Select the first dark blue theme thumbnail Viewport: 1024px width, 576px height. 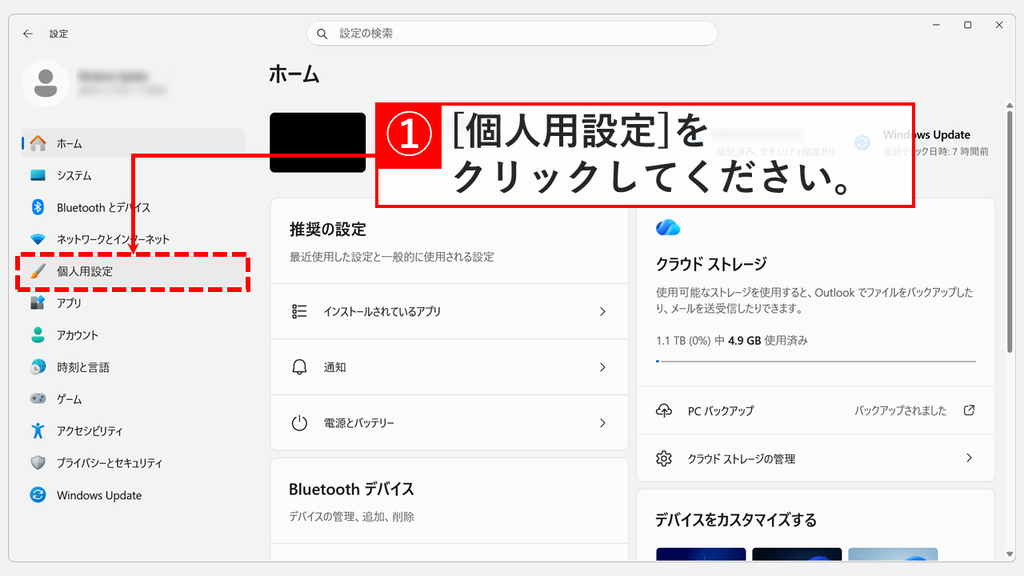coord(701,554)
